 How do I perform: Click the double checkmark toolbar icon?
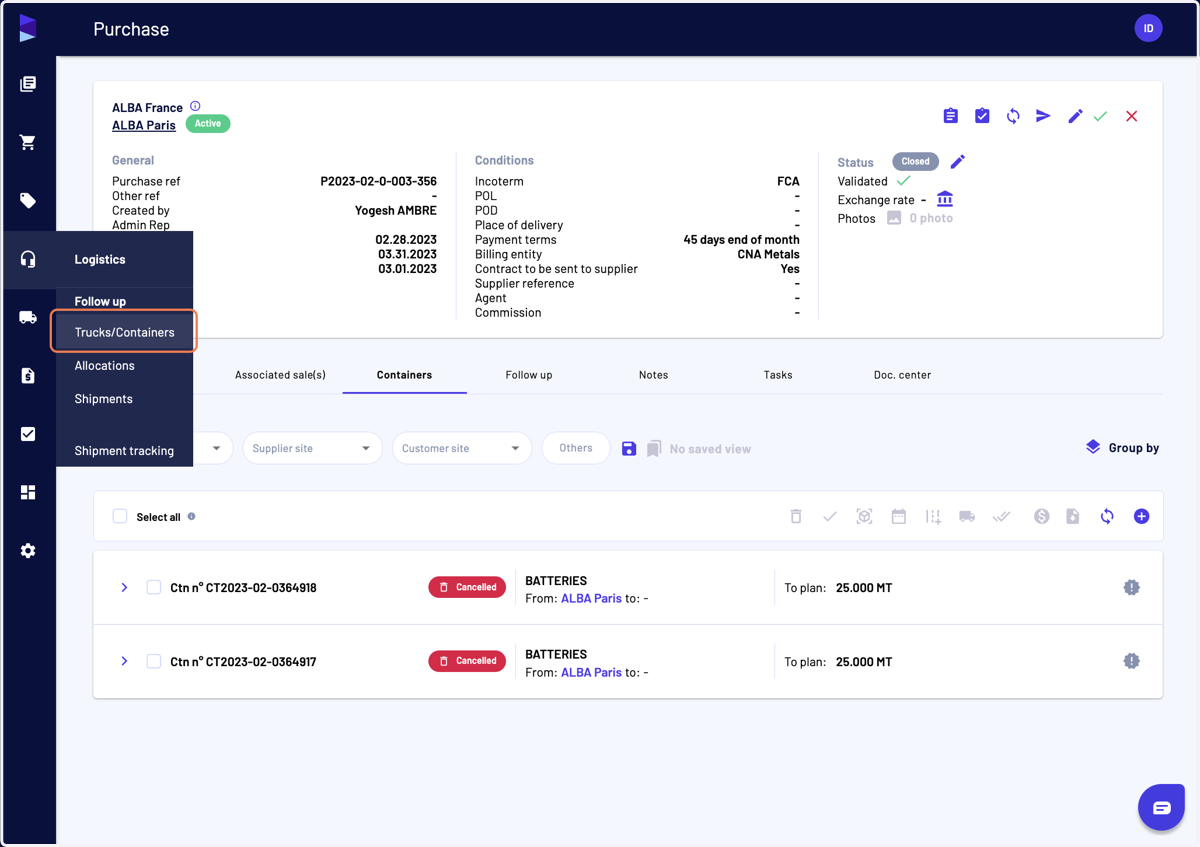[1001, 517]
